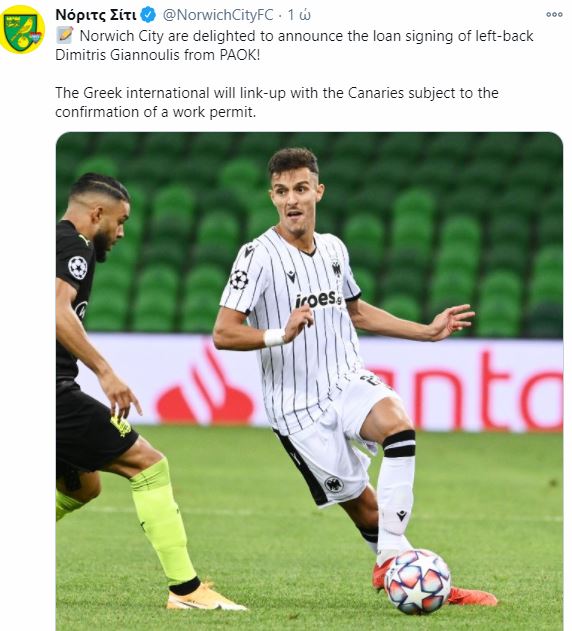Image resolution: width=572 pixels, height=631 pixels.
Task: Click the loan signing announcement text
Action: coord(294,45)
